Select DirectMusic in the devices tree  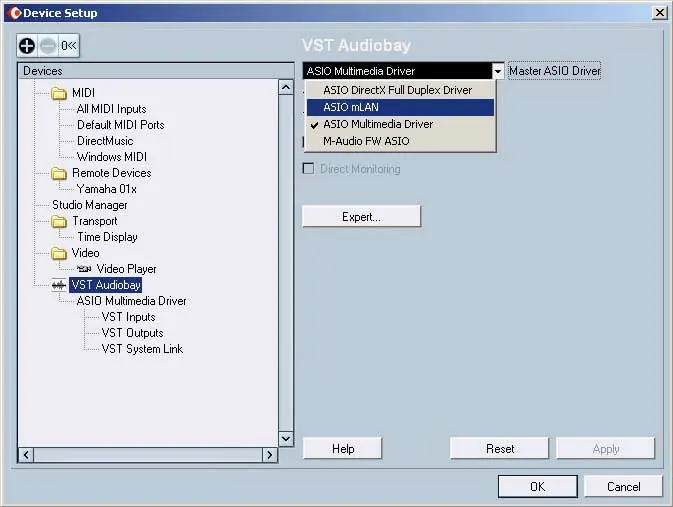tap(105, 141)
